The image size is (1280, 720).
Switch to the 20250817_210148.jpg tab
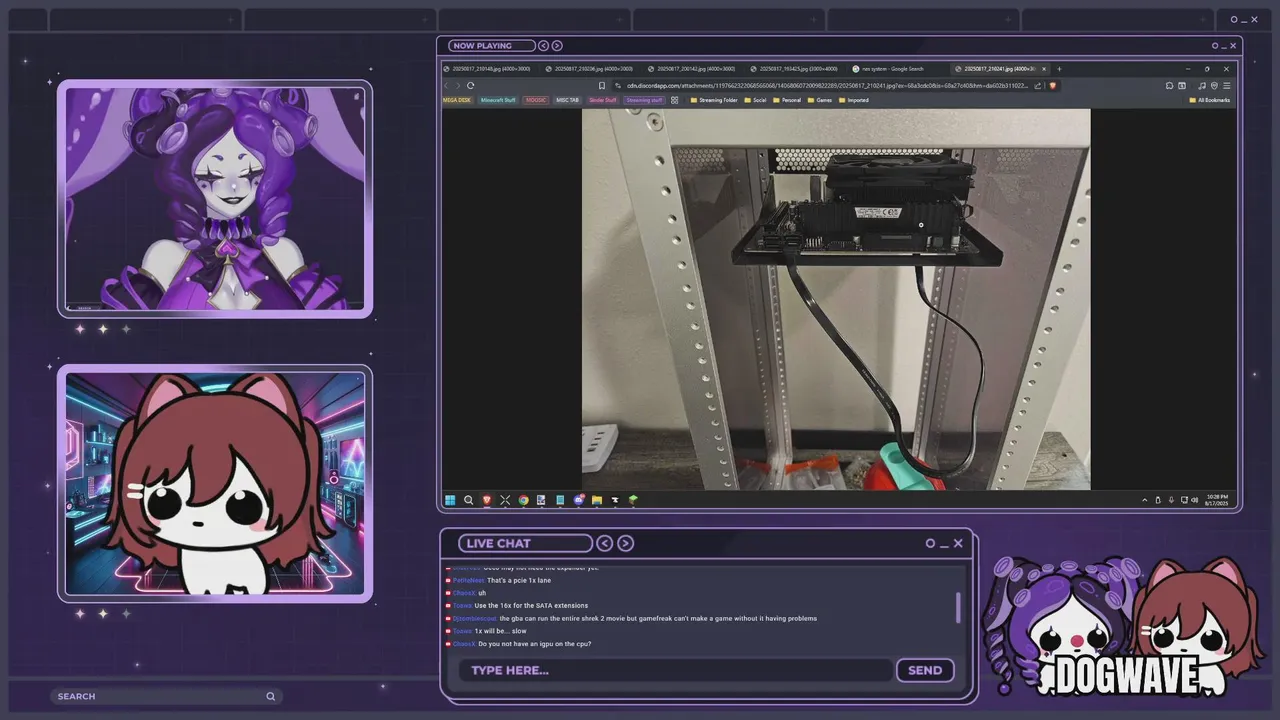(490, 69)
